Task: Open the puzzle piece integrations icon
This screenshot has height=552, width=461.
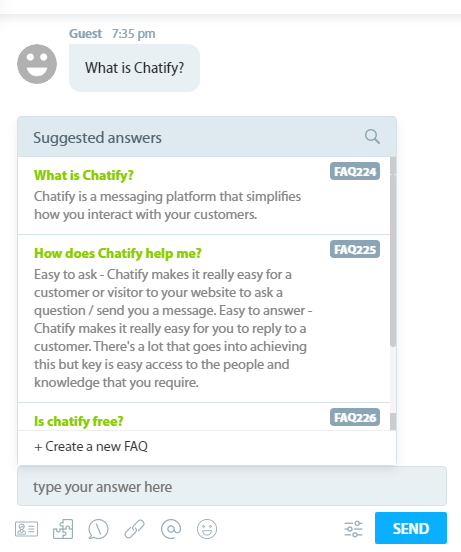Action: pyautogui.click(x=63, y=529)
